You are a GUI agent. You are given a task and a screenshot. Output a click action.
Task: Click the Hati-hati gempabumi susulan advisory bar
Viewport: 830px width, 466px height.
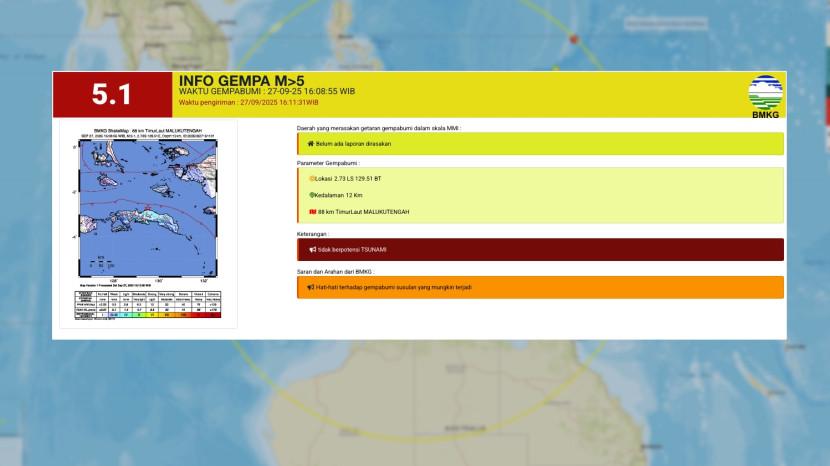point(540,287)
